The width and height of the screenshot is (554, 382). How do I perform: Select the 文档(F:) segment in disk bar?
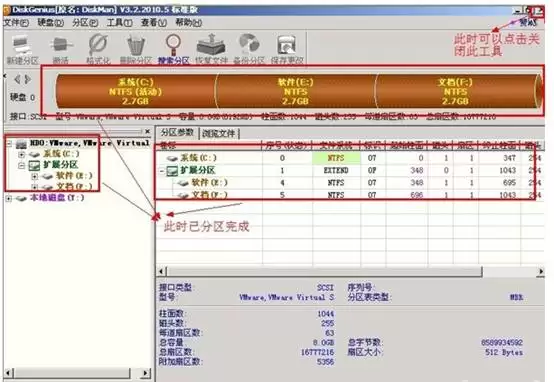coord(456,92)
